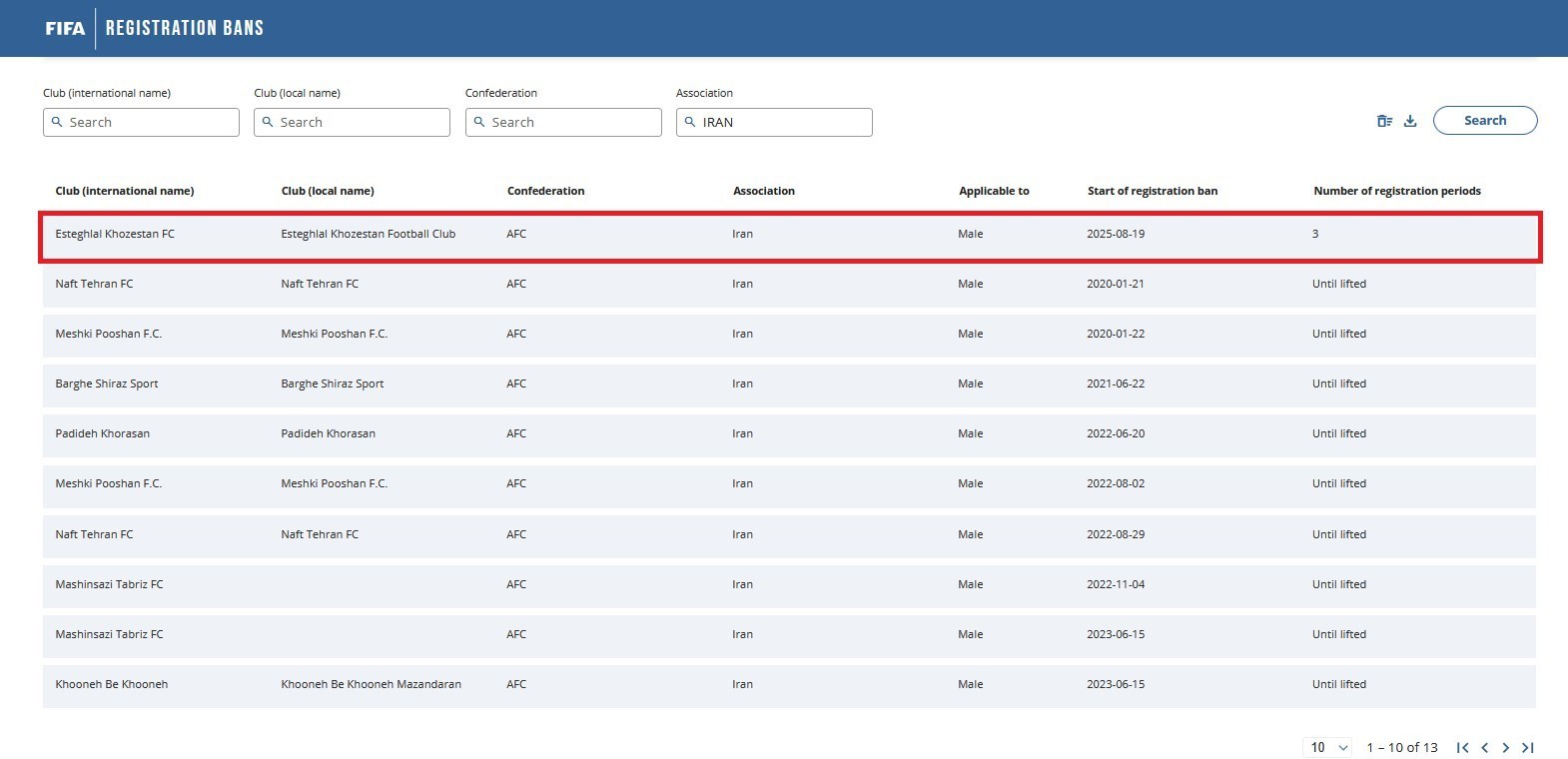The width and height of the screenshot is (1568, 759).
Task: Go to the previous results page
Action: tap(1485, 747)
